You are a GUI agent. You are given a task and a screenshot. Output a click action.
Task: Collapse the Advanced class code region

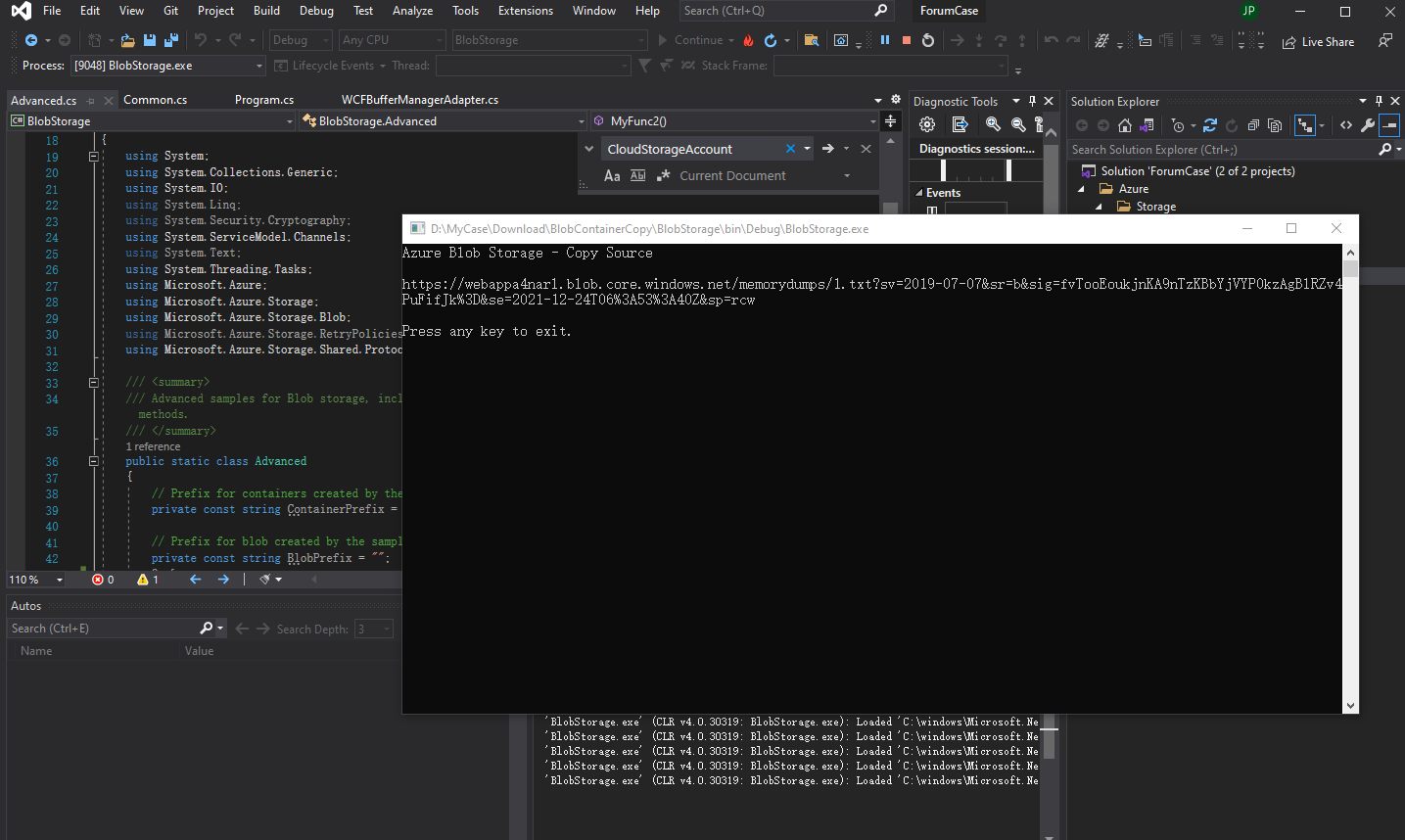point(94,461)
